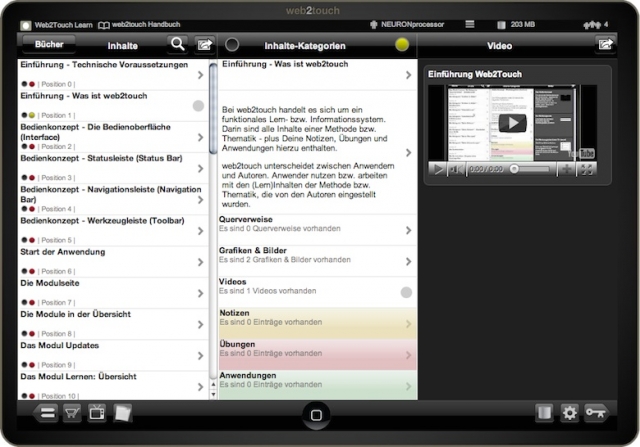Viewport: 640px width, 447px height.
Task: Open settings gear in bottom toolbar
Action: 569,413
